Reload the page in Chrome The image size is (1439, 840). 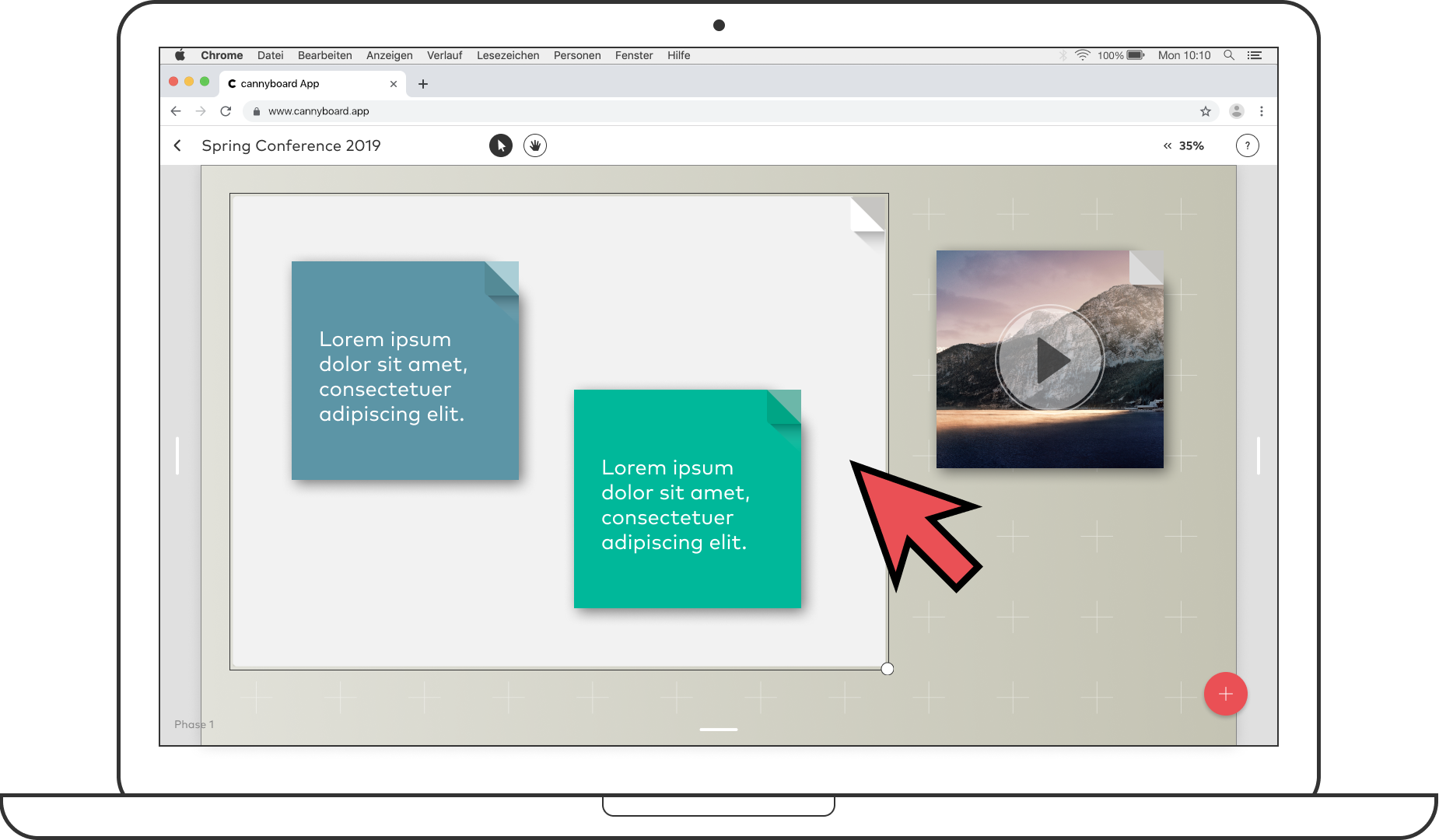pyautogui.click(x=226, y=111)
